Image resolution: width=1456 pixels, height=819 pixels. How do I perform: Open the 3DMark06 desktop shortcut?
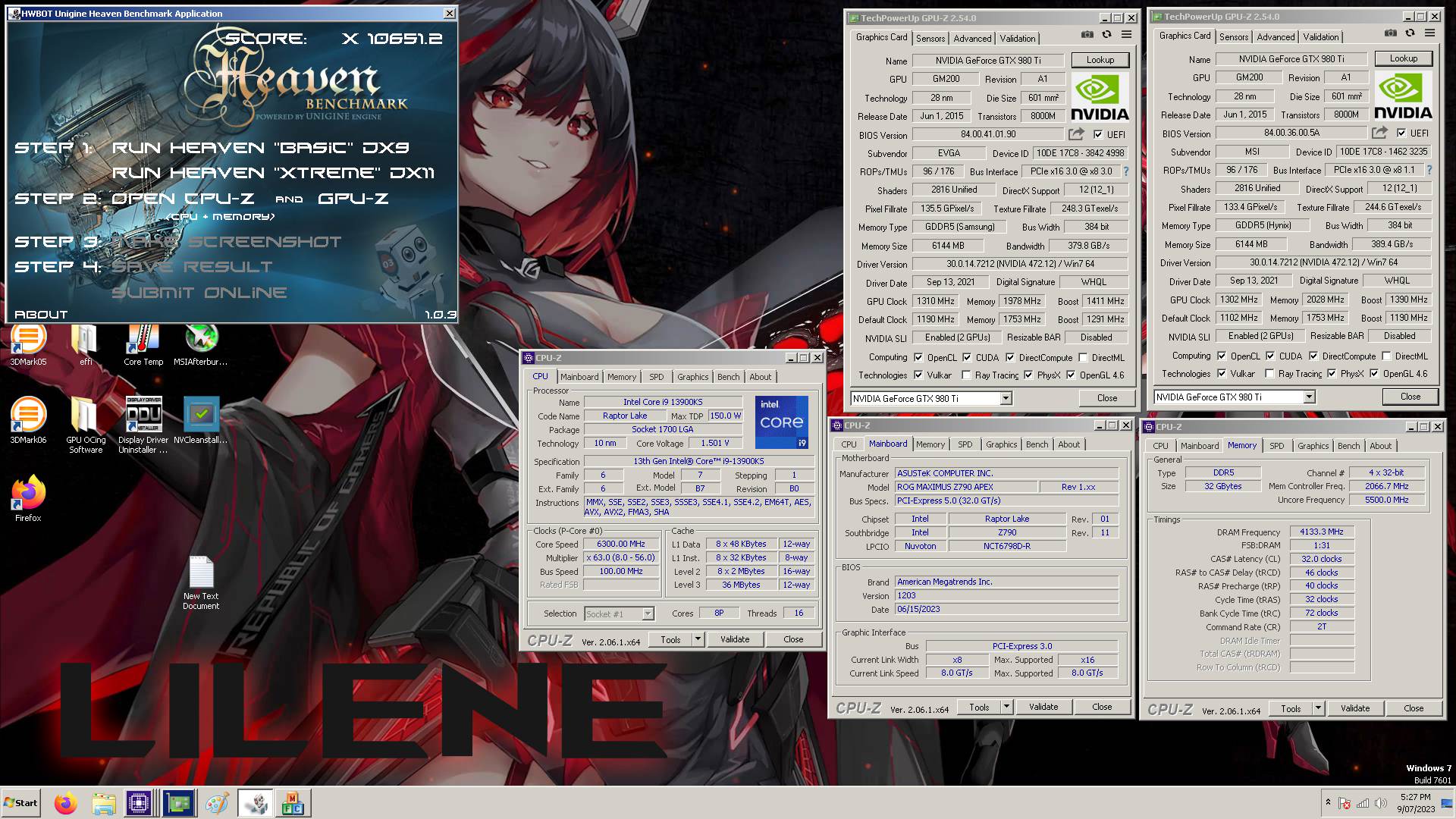click(x=28, y=421)
